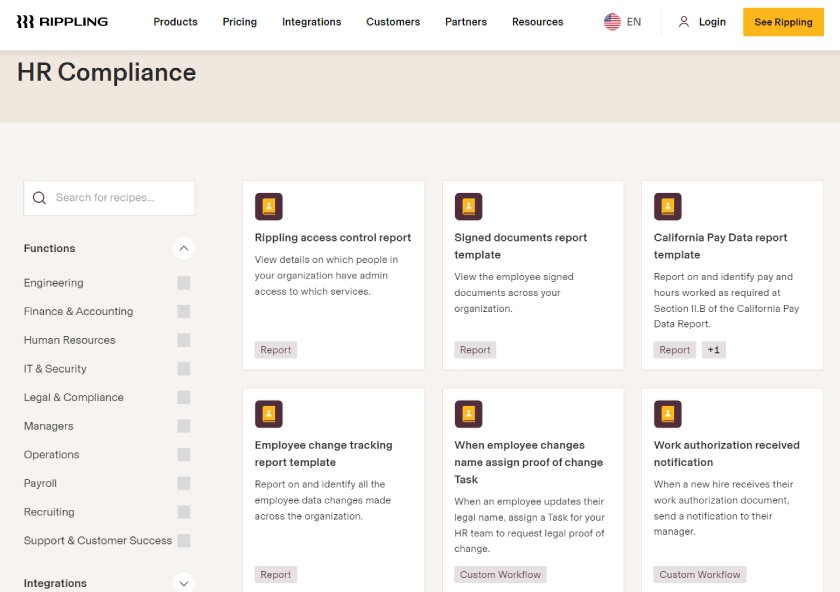This screenshot has height=592, width=840.
Task: Click the Signed documents report template icon
Action: click(469, 207)
